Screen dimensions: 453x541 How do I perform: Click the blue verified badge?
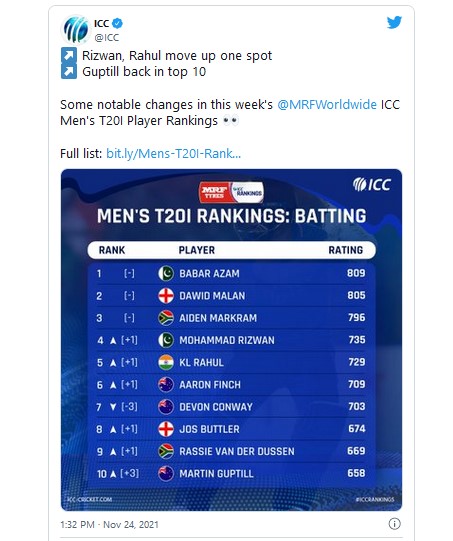pyautogui.click(x=118, y=23)
